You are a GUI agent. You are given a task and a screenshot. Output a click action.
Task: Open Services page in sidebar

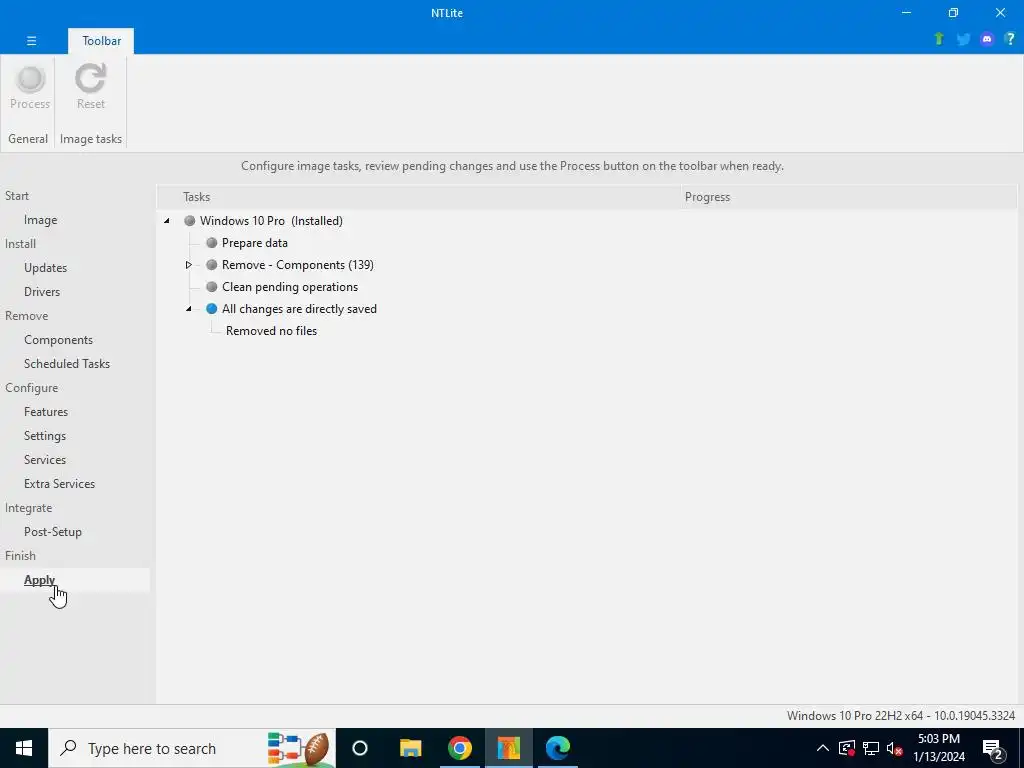point(44,460)
